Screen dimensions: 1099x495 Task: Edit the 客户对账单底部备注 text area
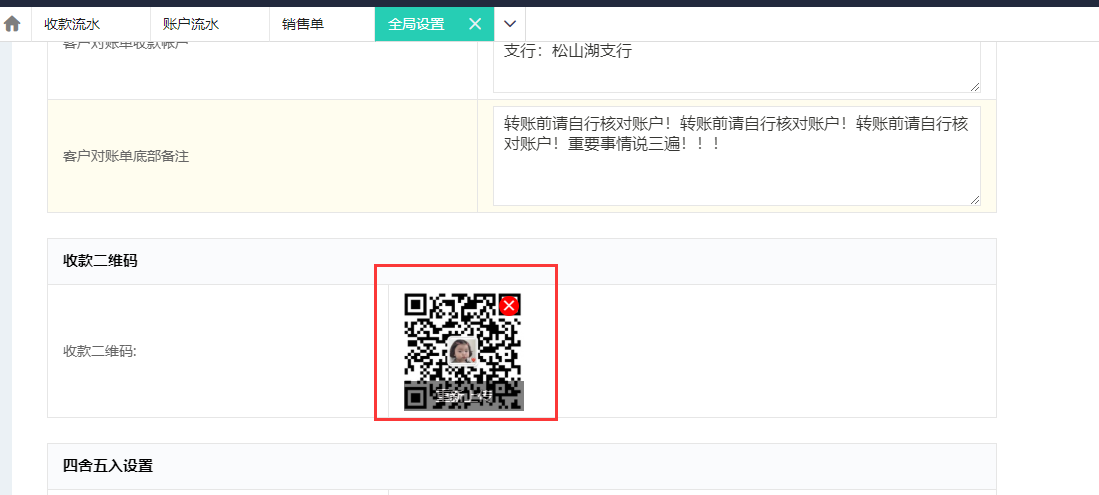(737, 156)
